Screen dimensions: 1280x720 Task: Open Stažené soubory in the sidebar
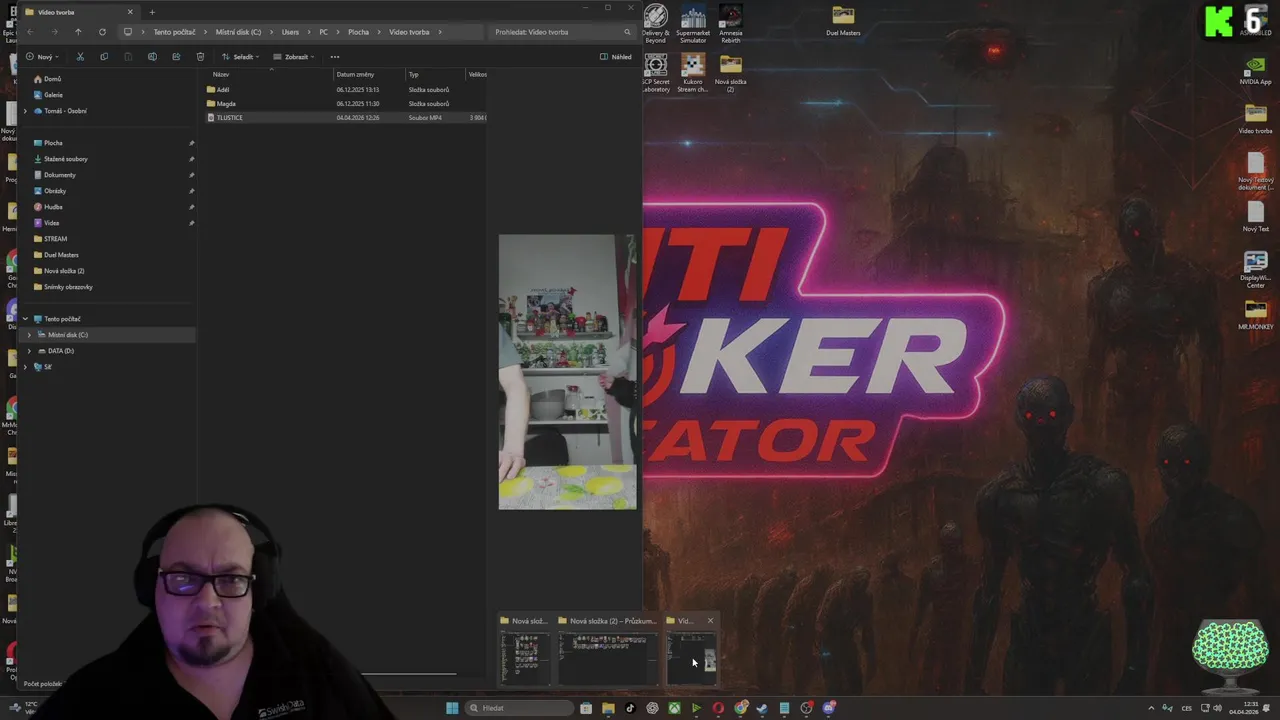65,159
